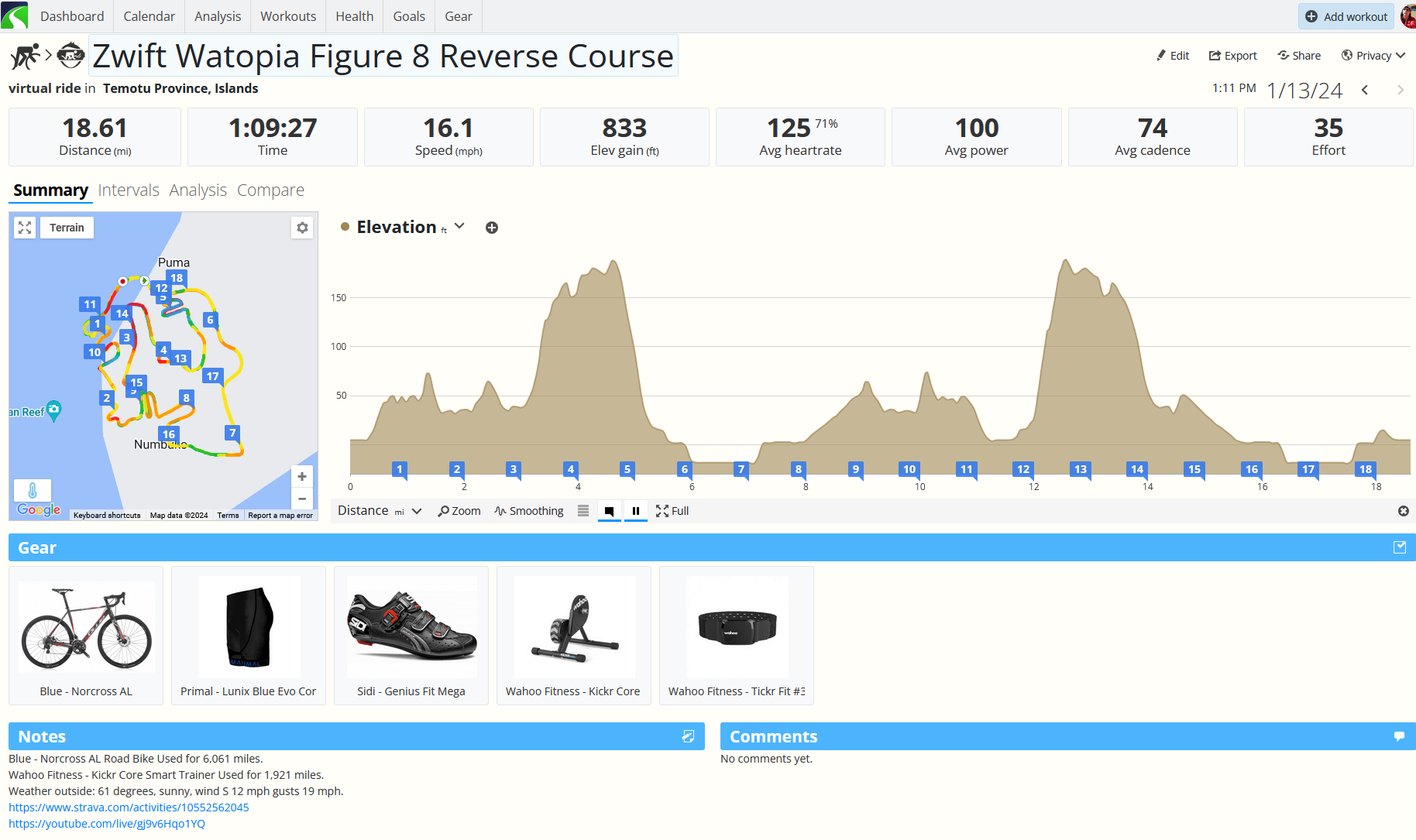Expand the map to fullscreen

[25, 228]
